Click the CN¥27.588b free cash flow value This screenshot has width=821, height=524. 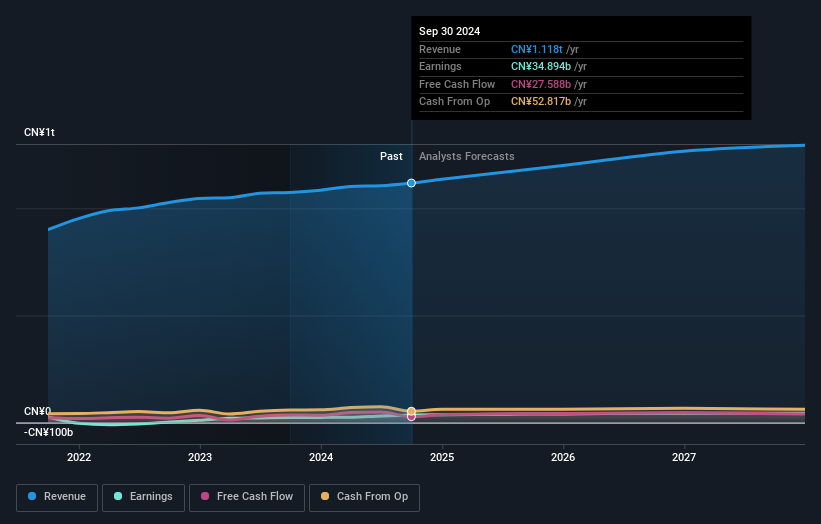click(x=541, y=84)
